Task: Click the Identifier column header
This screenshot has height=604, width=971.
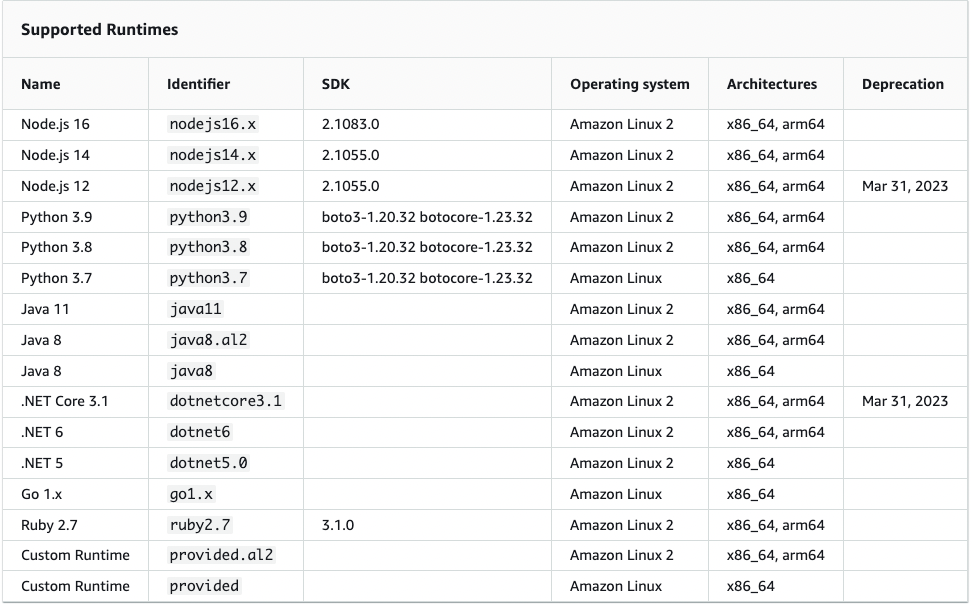Action: pos(198,84)
